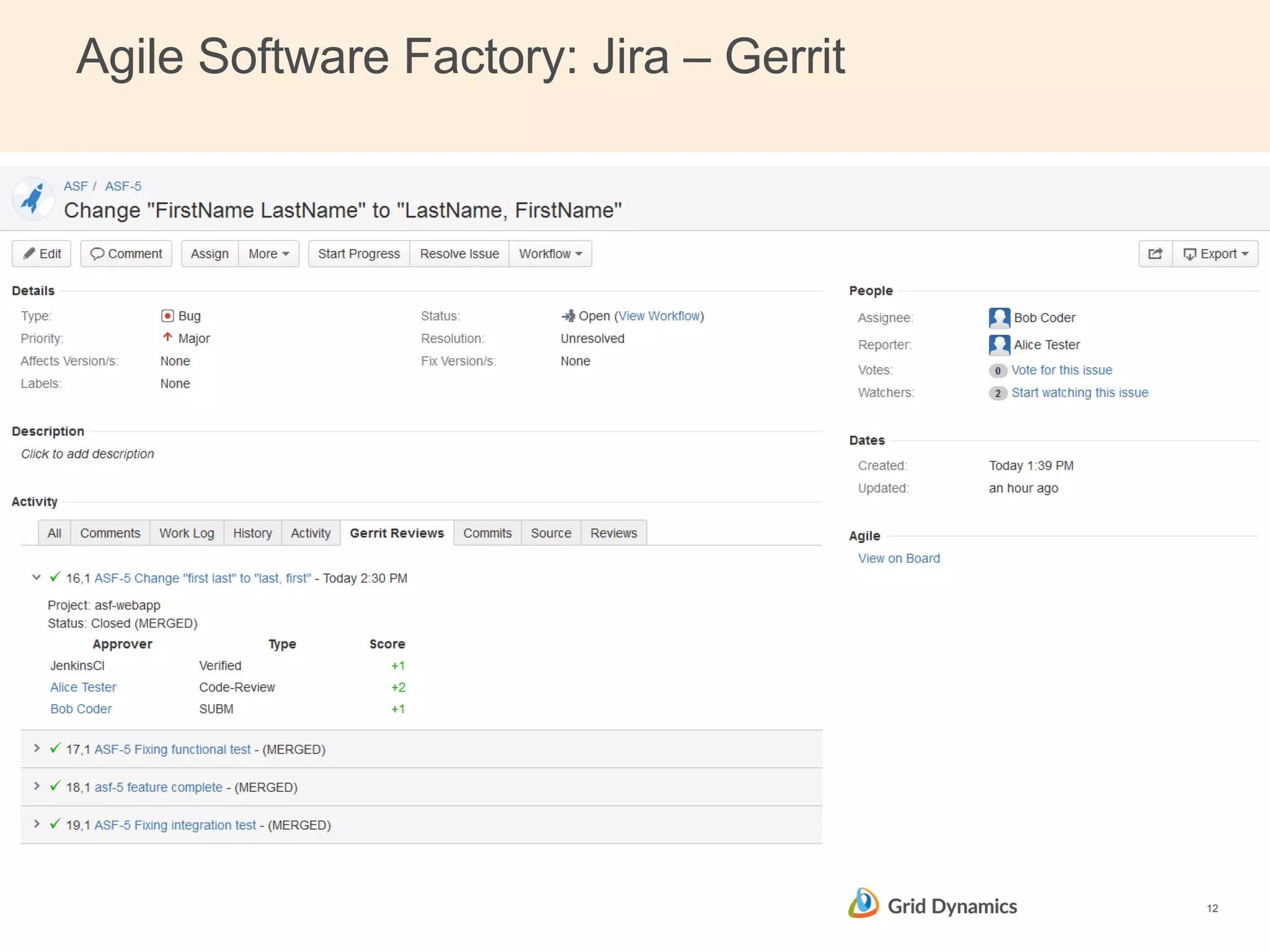Open the Export dropdown

pos(1215,254)
